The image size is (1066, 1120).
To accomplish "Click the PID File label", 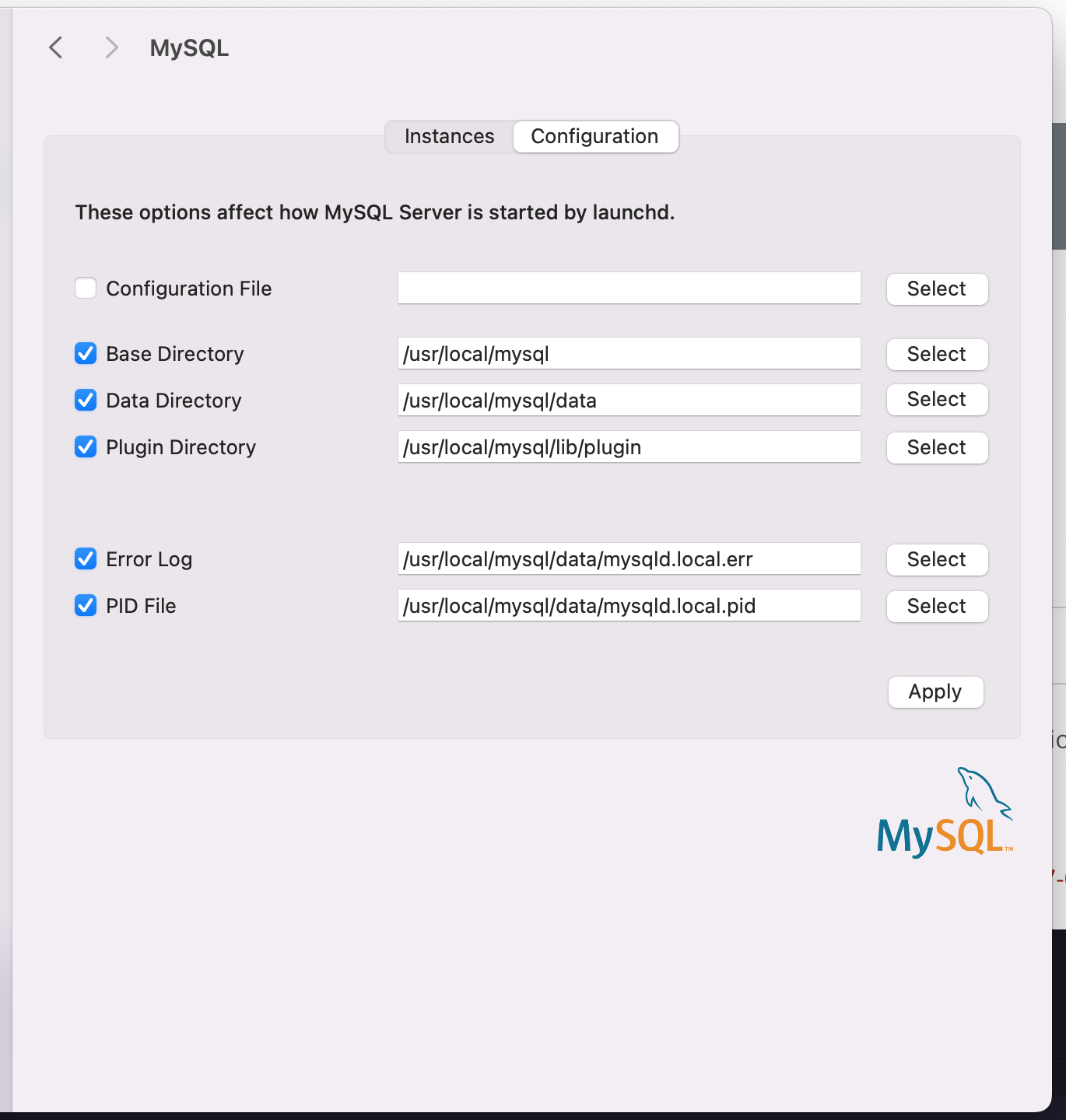I will click(141, 606).
